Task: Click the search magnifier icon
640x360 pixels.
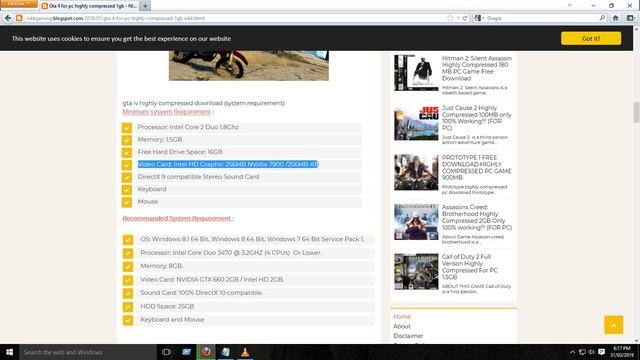Action: 602,18
